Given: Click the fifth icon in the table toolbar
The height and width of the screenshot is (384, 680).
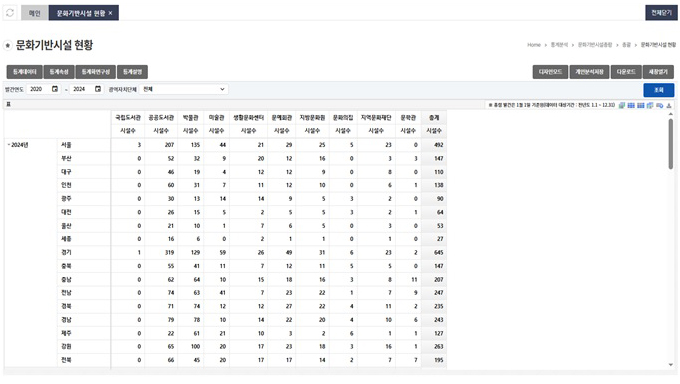Looking at the screenshot, I should click(x=660, y=105).
